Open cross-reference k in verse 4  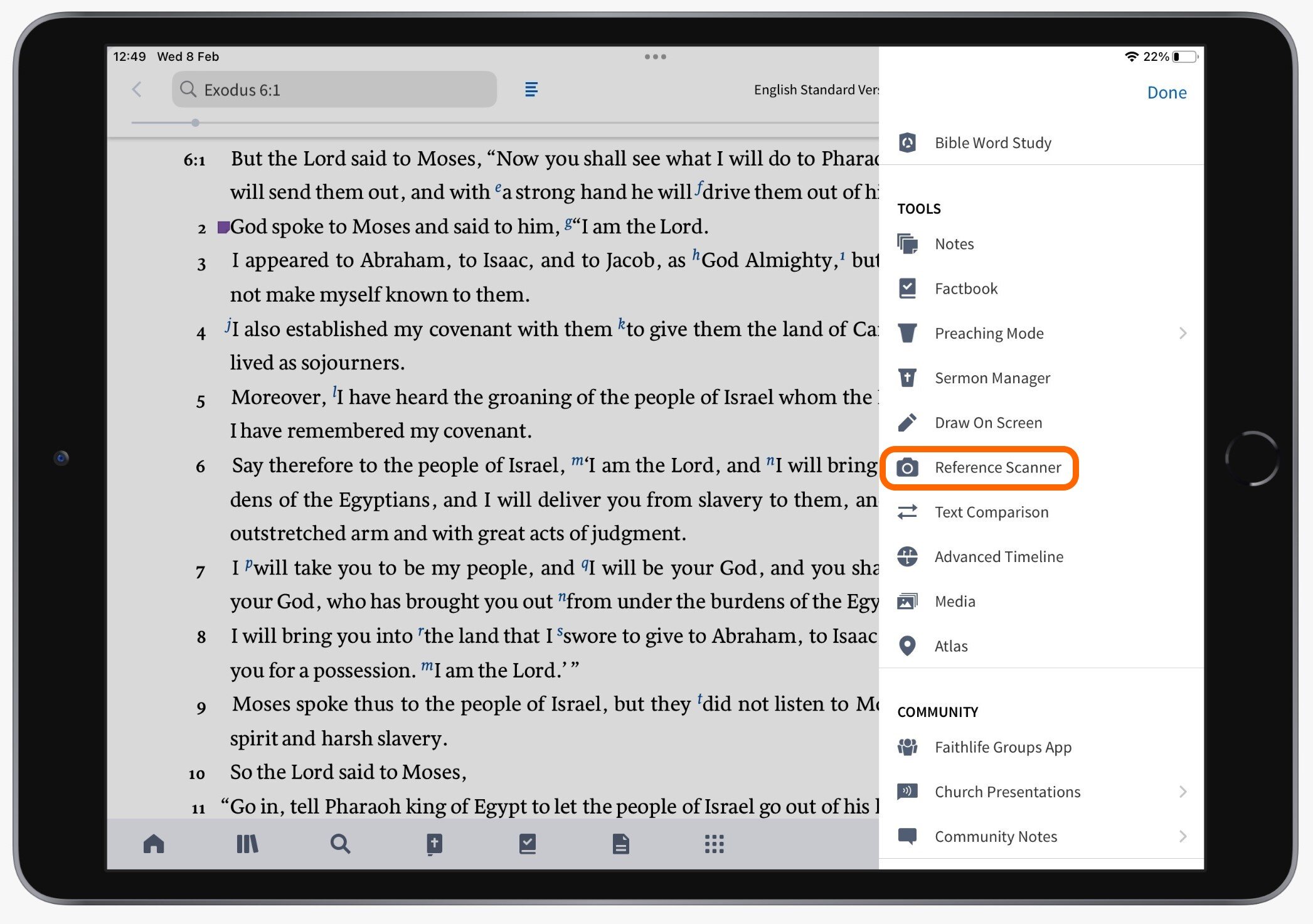pyautogui.click(x=621, y=324)
